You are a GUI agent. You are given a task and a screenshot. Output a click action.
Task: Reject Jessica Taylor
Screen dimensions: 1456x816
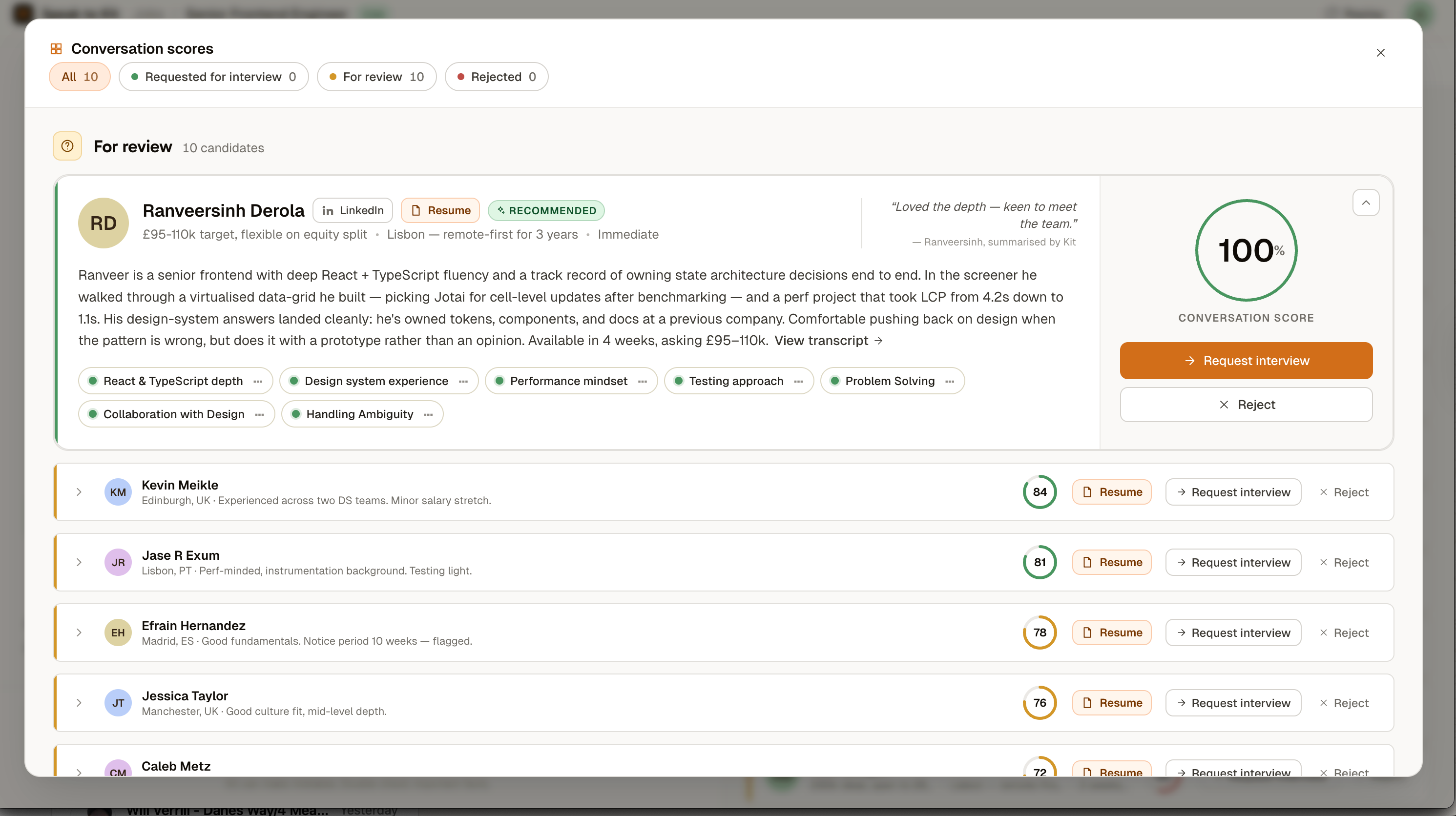(x=1344, y=703)
